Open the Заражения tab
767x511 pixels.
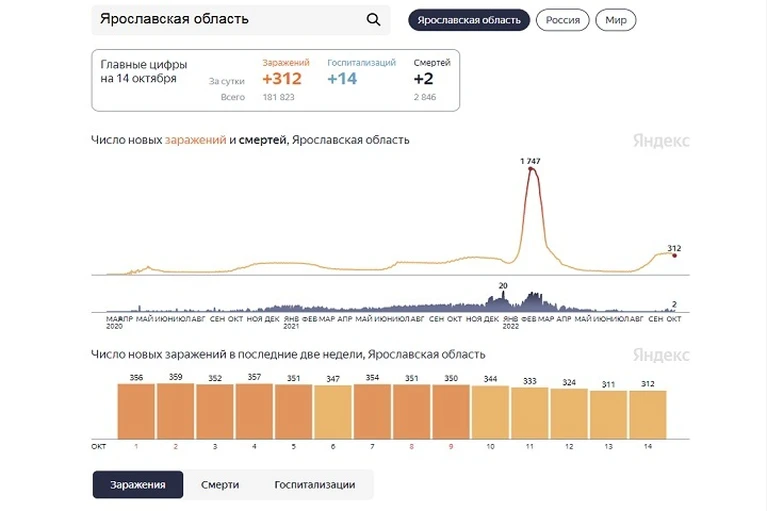[x=138, y=485]
